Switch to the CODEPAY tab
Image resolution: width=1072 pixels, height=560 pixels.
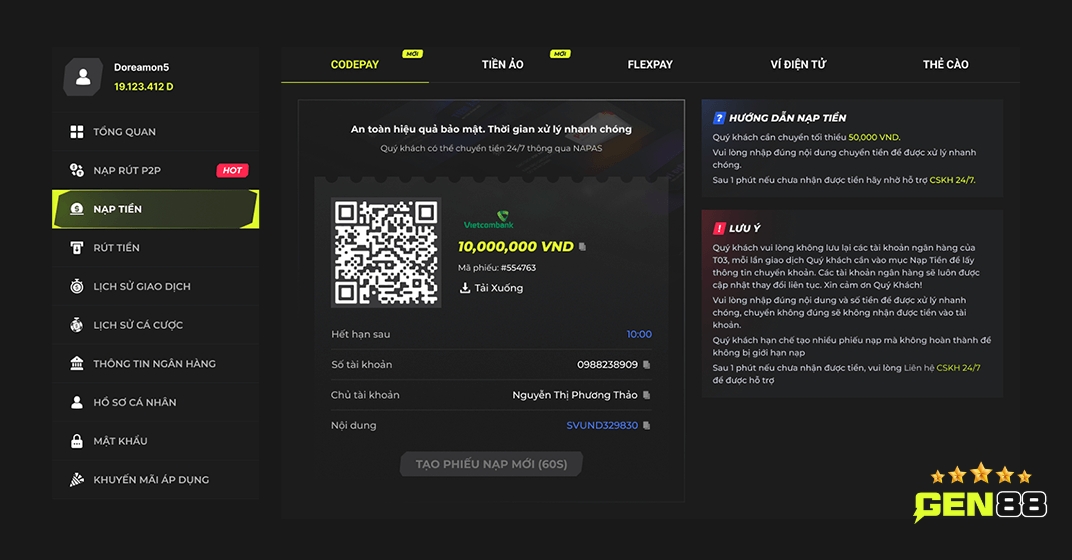point(355,64)
